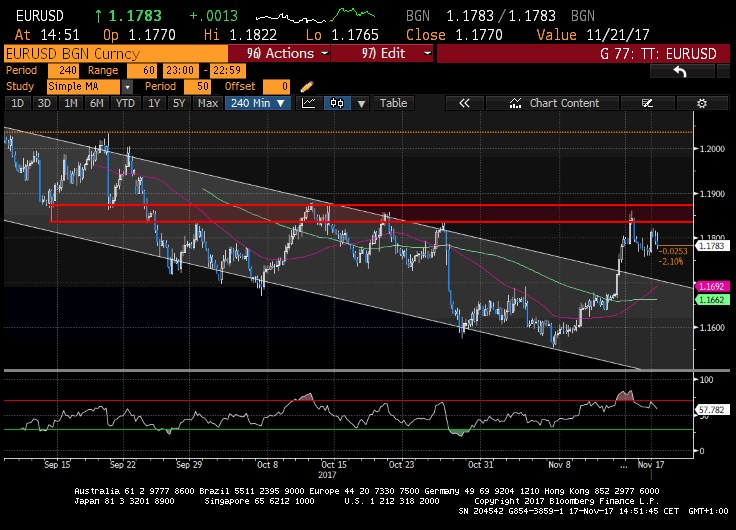Screen dimensions: 736x530
Task: Open the Simple MA study dropdown
Action: point(84,87)
